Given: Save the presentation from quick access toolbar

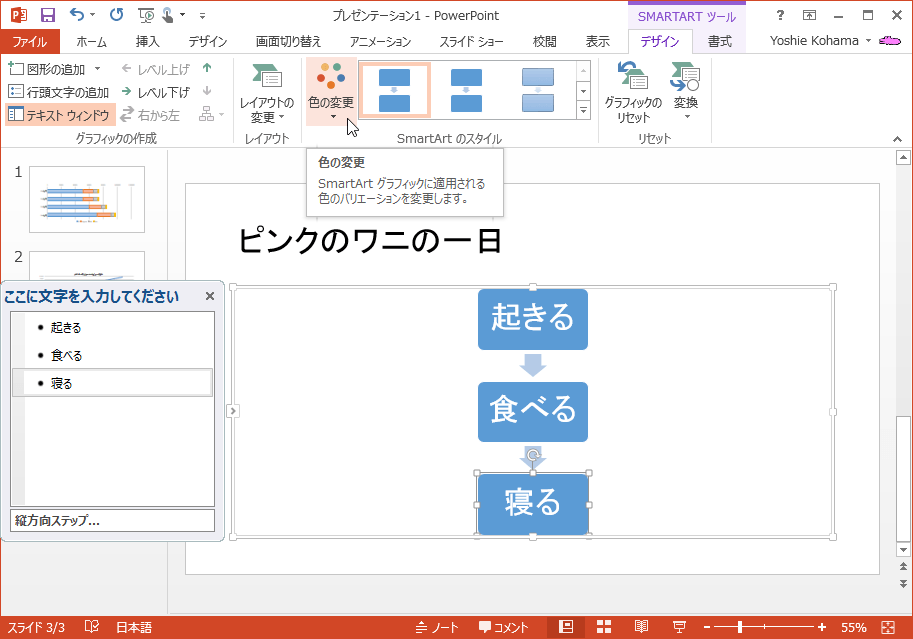Looking at the screenshot, I should (x=47, y=15).
